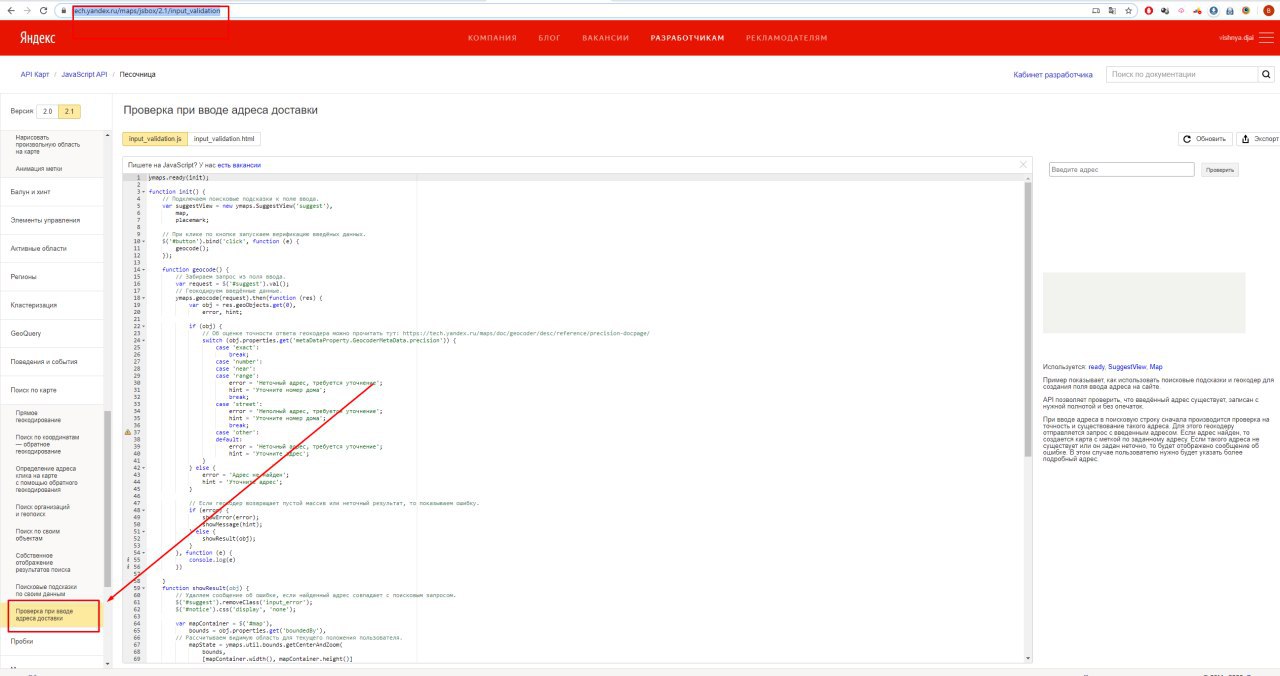
Task: Collapse the fold arrow at line 24 switch
Action: (x=143, y=340)
